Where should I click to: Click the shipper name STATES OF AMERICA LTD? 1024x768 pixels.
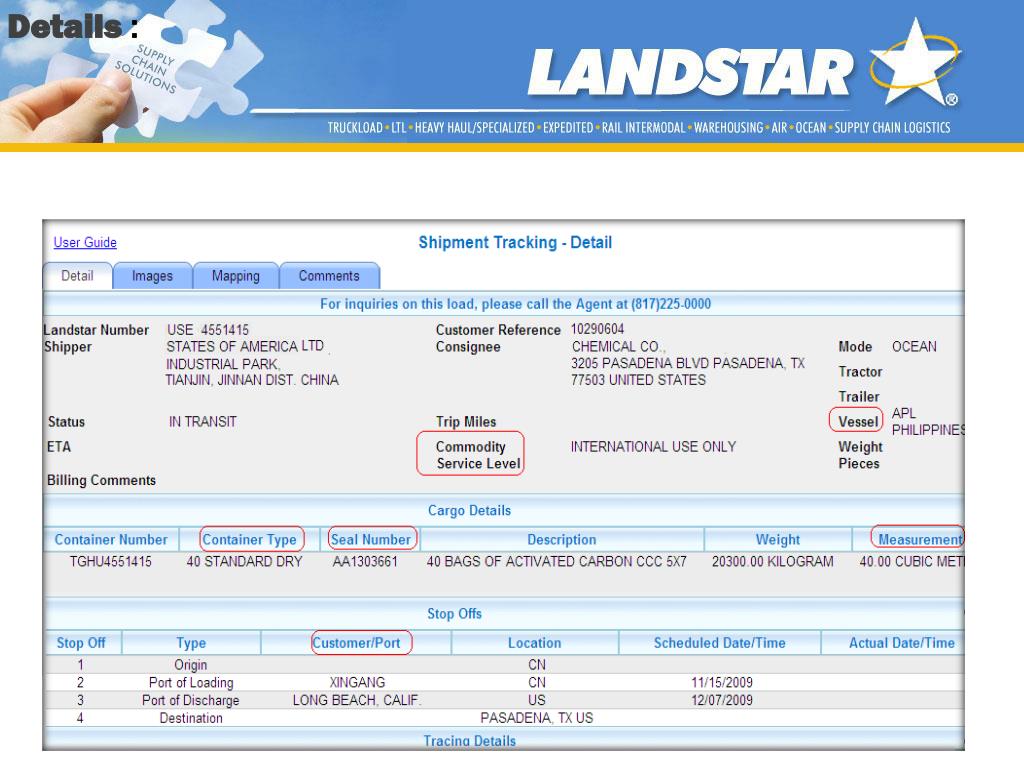pyautogui.click(x=245, y=346)
